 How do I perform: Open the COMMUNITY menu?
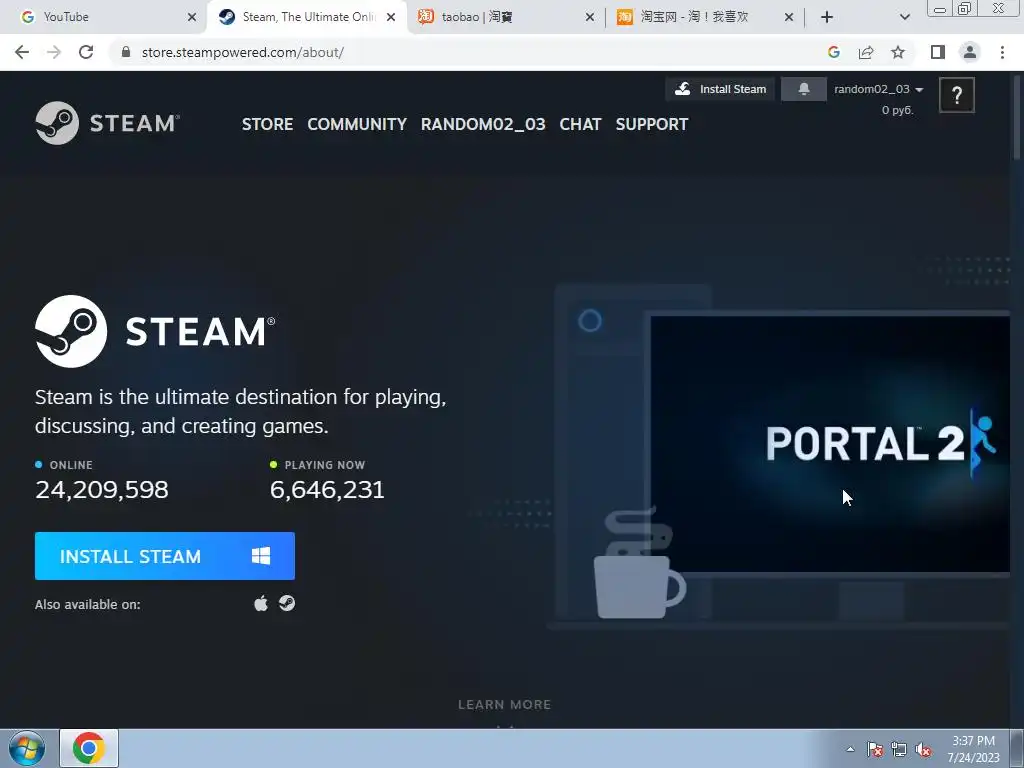tap(357, 124)
